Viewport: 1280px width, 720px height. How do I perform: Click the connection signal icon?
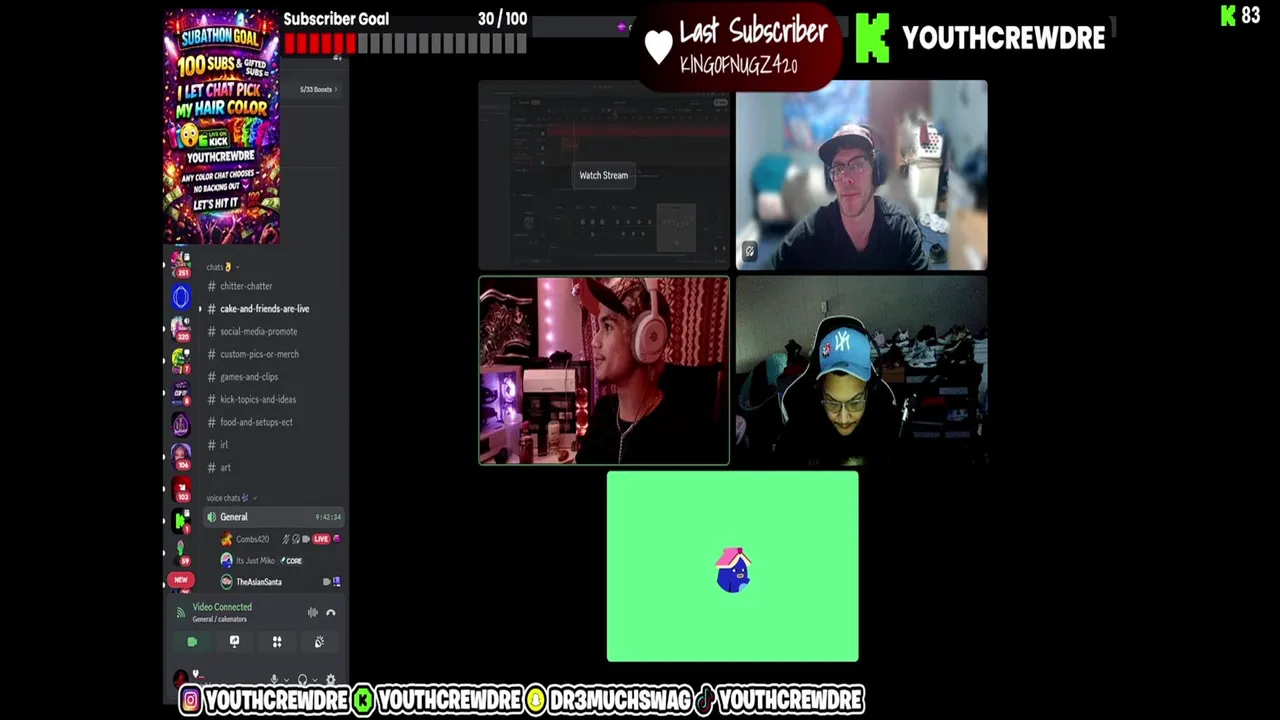click(180, 612)
